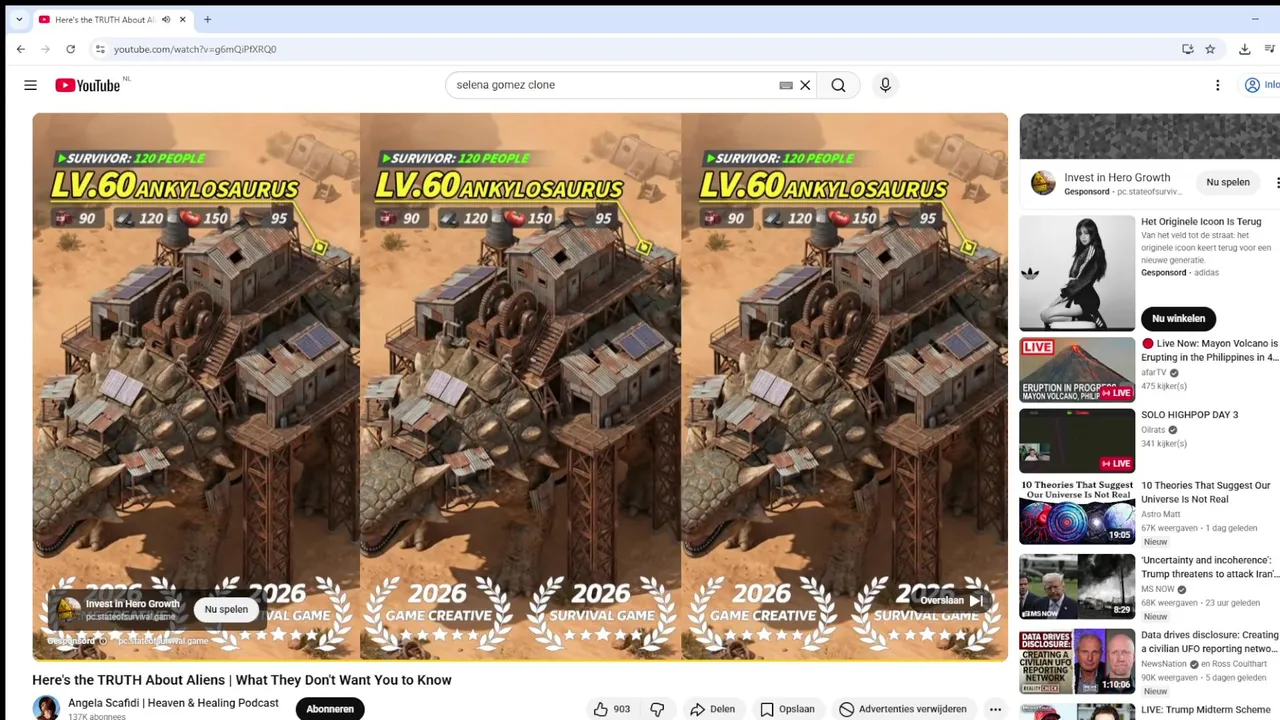Image resolution: width=1280 pixels, height=720 pixels.
Task: Click MS NOW channel name
Action: click(1157, 589)
